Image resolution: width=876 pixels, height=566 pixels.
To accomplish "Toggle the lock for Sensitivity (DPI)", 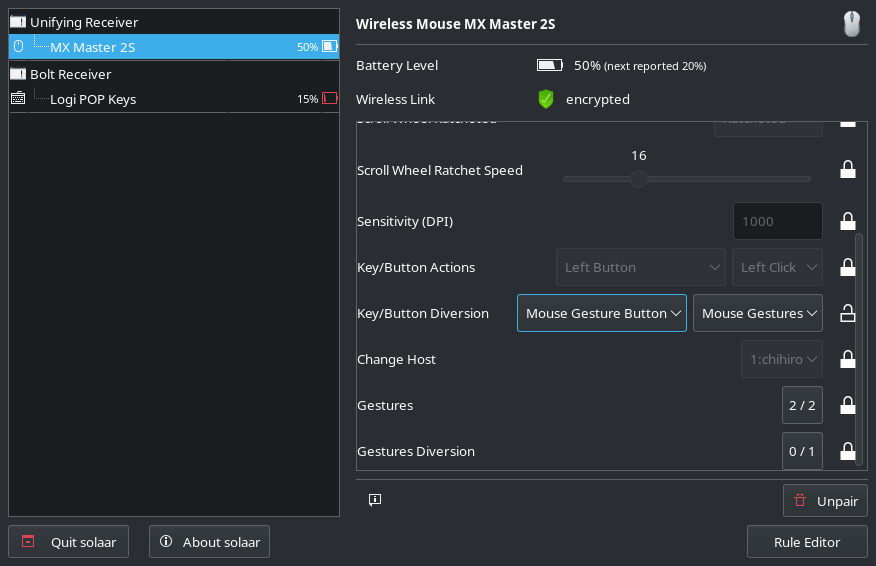I will [848, 221].
